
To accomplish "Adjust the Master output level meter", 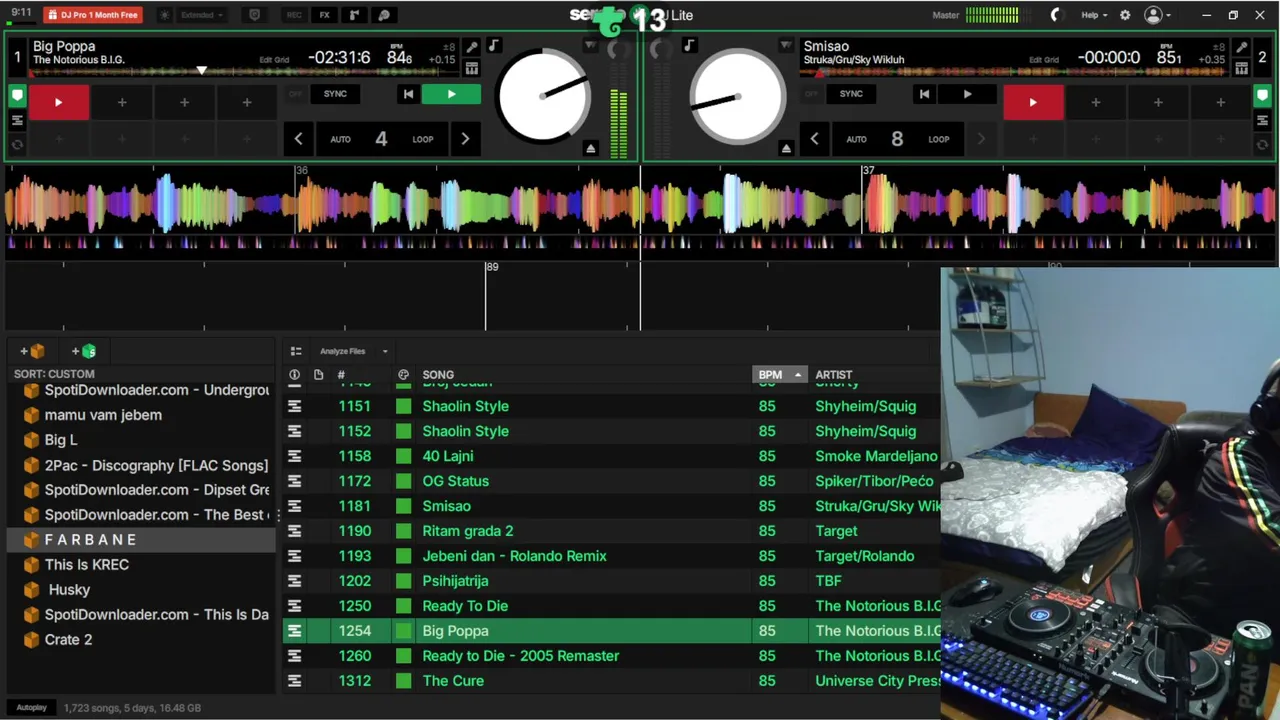I will point(991,15).
